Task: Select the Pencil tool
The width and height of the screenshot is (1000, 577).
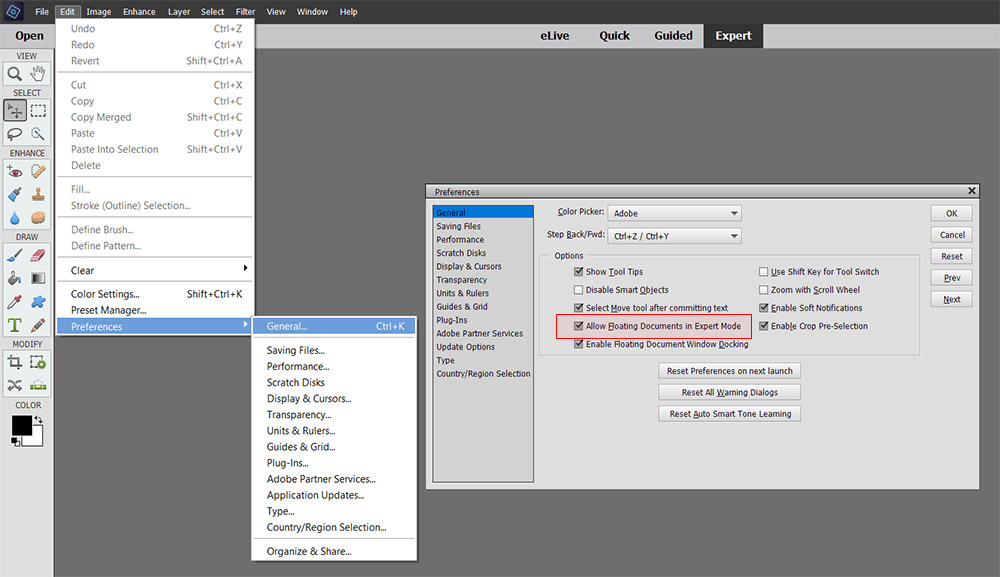Action: [x=38, y=325]
